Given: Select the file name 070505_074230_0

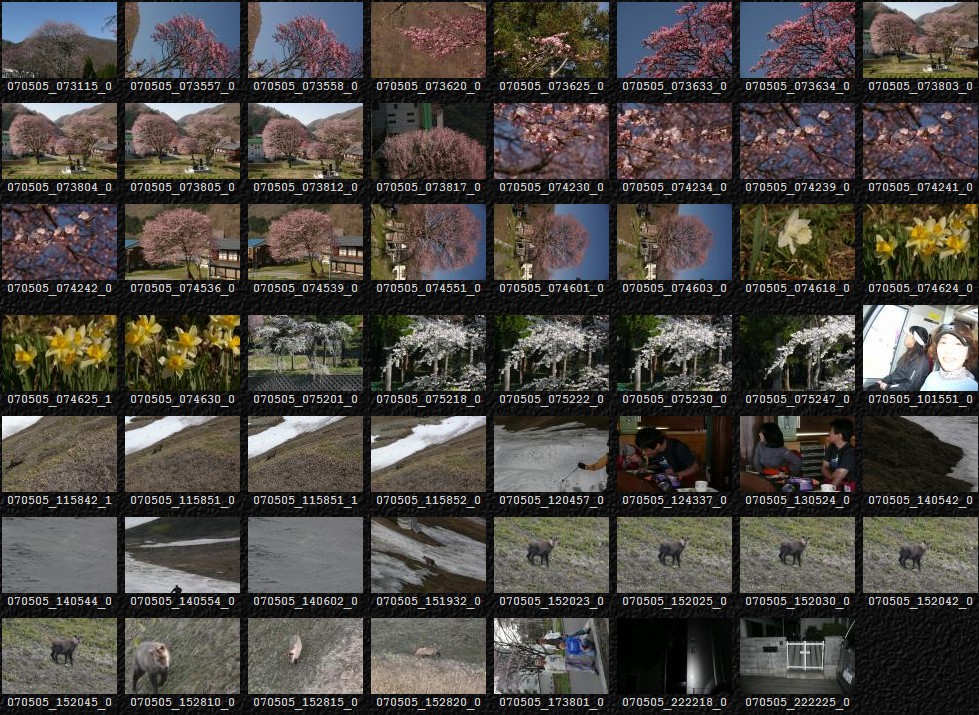Looking at the screenshot, I should coord(551,187).
